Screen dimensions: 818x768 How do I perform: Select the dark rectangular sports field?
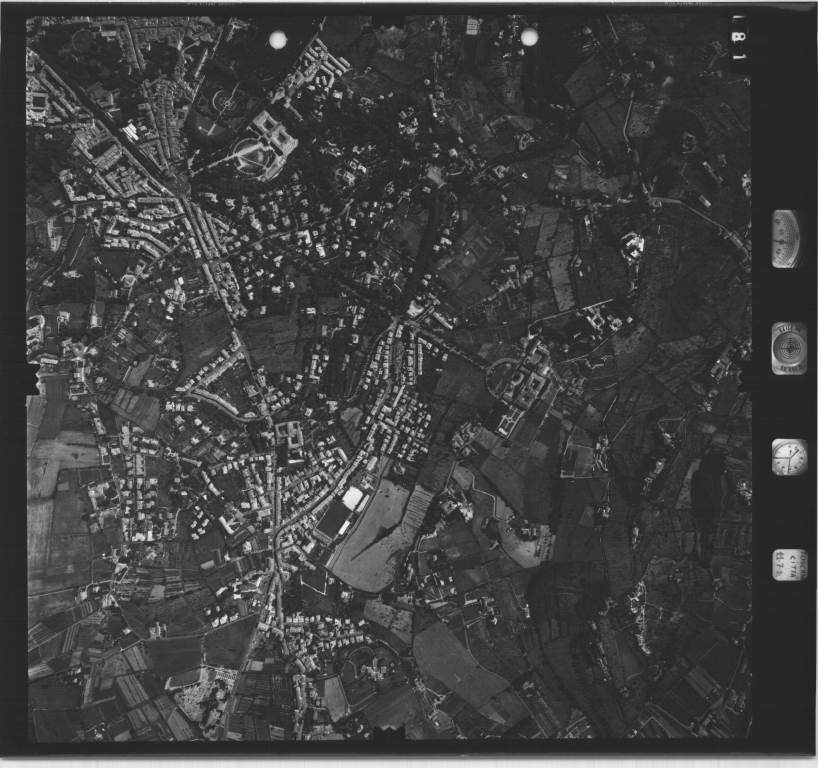point(332,522)
